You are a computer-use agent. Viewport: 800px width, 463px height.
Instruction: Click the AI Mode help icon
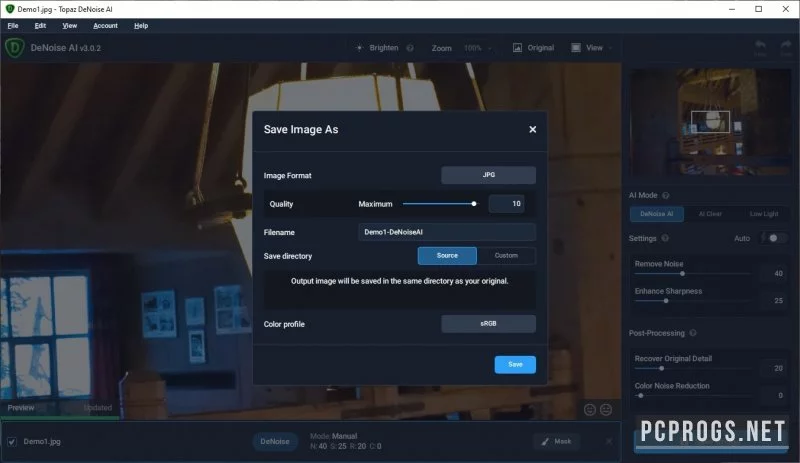tap(665, 196)
